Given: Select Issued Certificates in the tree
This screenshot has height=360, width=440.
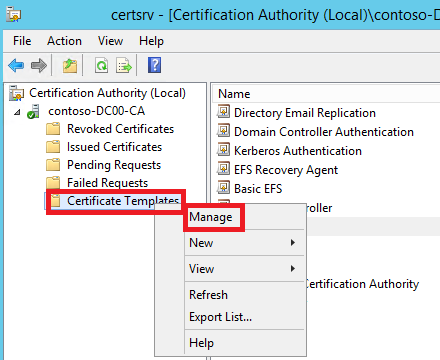Looking at the screenshot, I should [114, 147].
